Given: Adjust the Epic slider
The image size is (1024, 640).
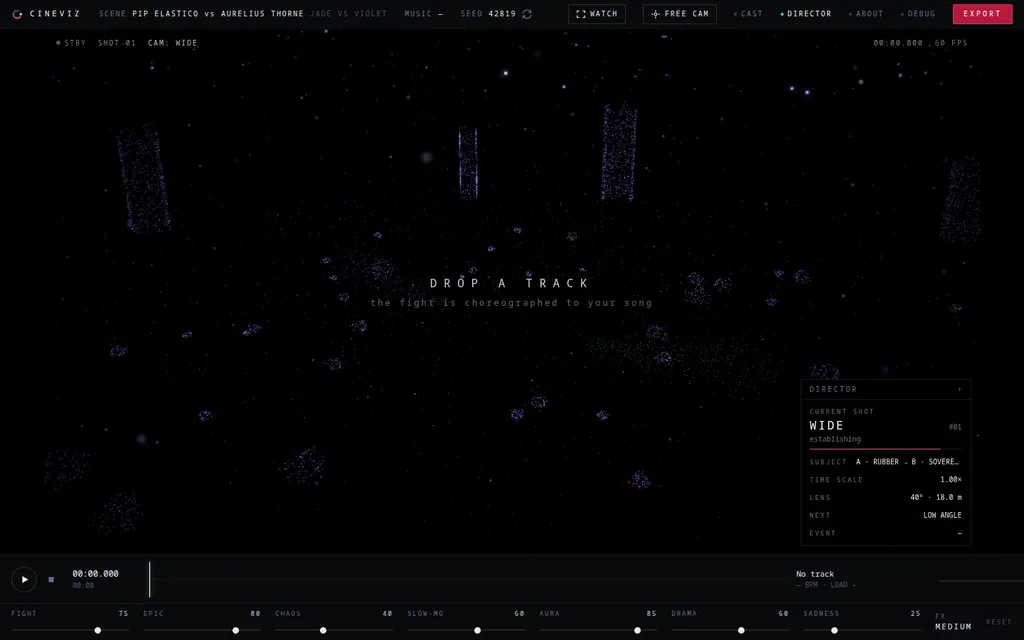Looking at the screenshot, I should 202,630.
